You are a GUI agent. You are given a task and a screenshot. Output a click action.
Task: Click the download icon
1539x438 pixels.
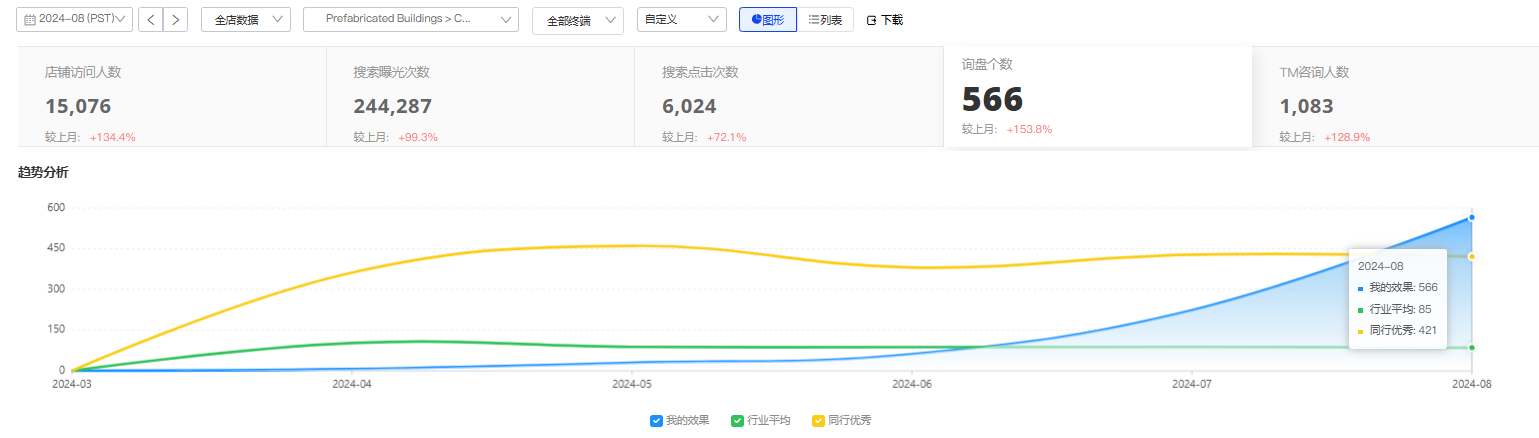coord(871,20)
